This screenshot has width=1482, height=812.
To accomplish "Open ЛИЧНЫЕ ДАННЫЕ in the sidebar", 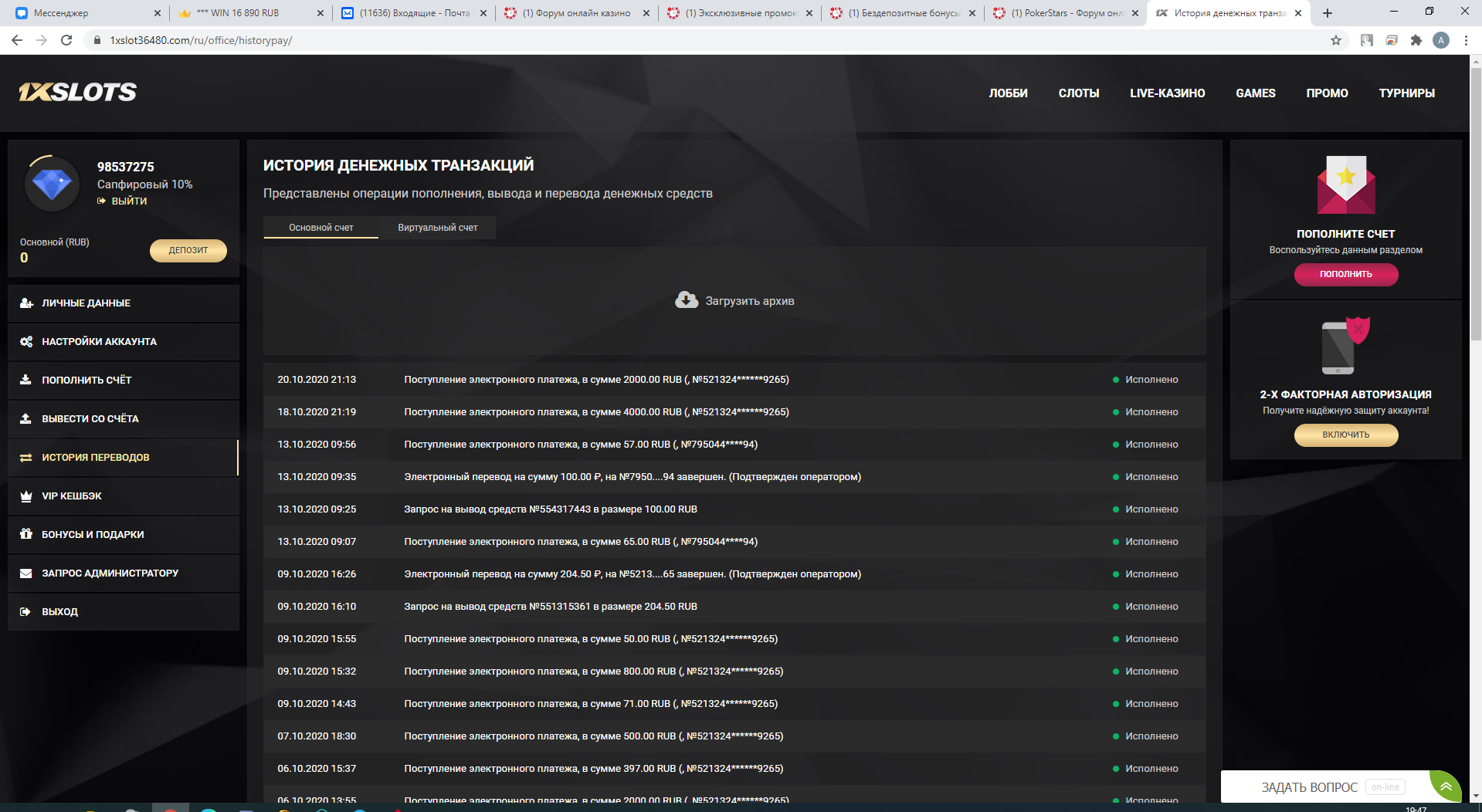I will [x=124, y=303].
